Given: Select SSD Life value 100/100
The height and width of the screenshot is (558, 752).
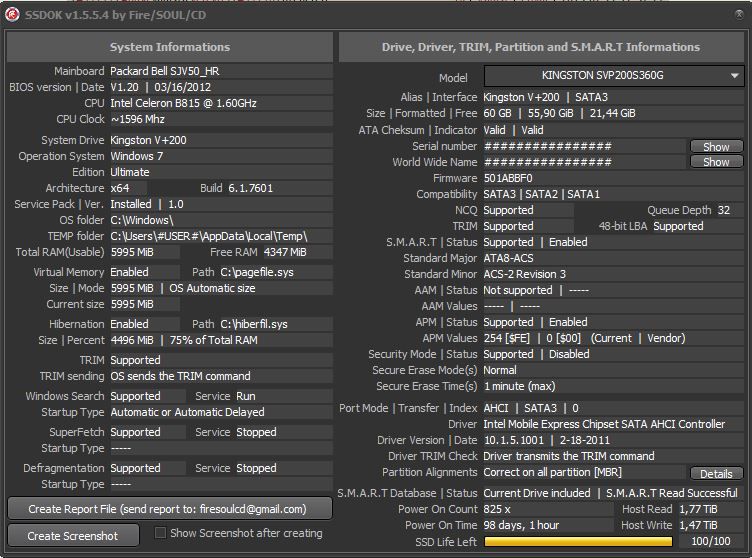Looking at the screenshot, I should 711,541.
